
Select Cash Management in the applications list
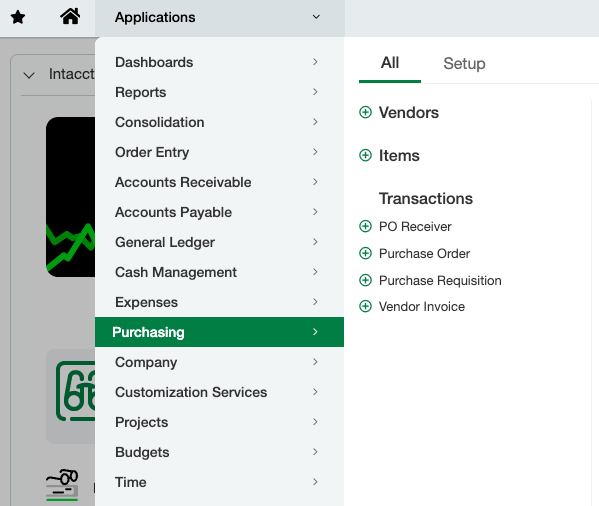tap(219, 272)
